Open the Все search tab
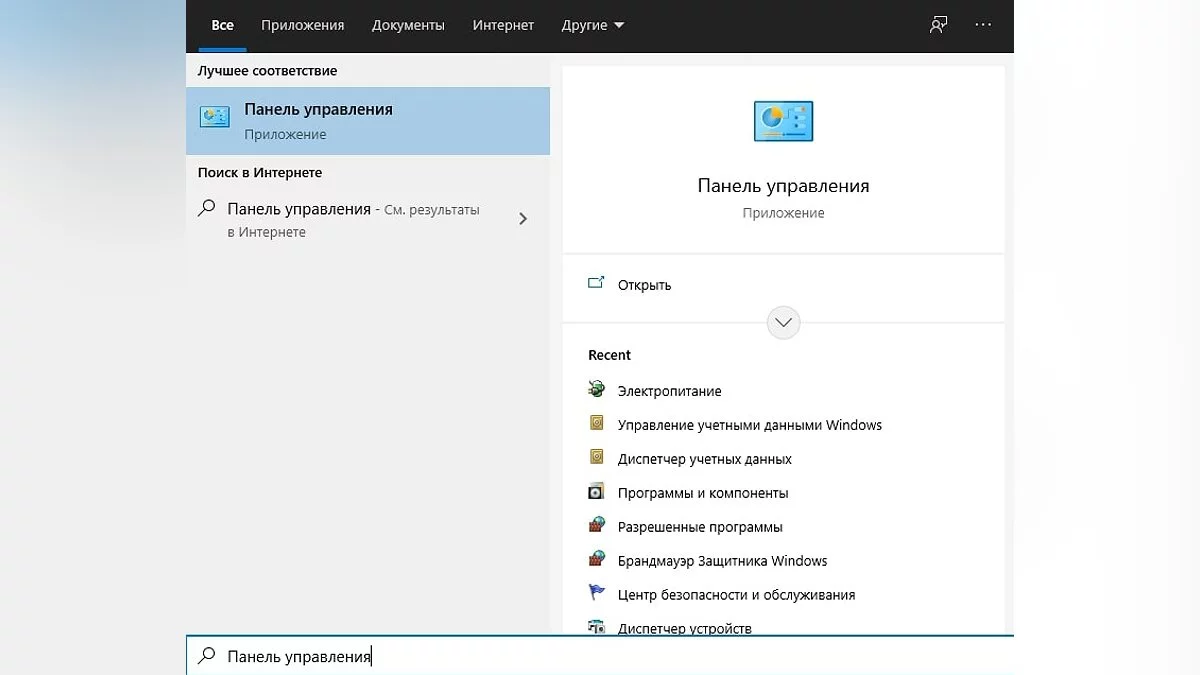This screenshot has width=1200, height=675. point(222,25)
